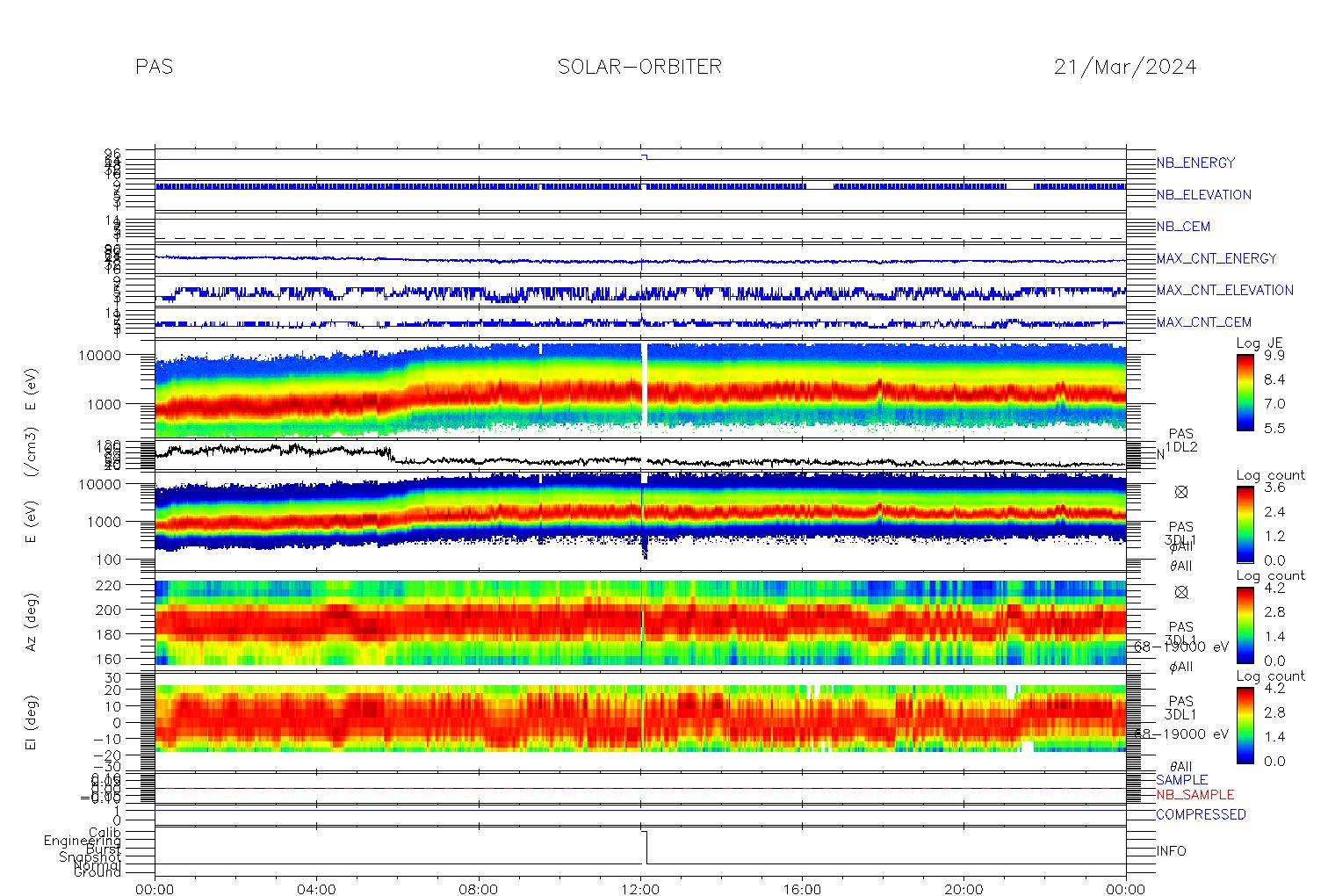Click the 04:00 time axis label

pyautogui.click(x=316, y=889)
